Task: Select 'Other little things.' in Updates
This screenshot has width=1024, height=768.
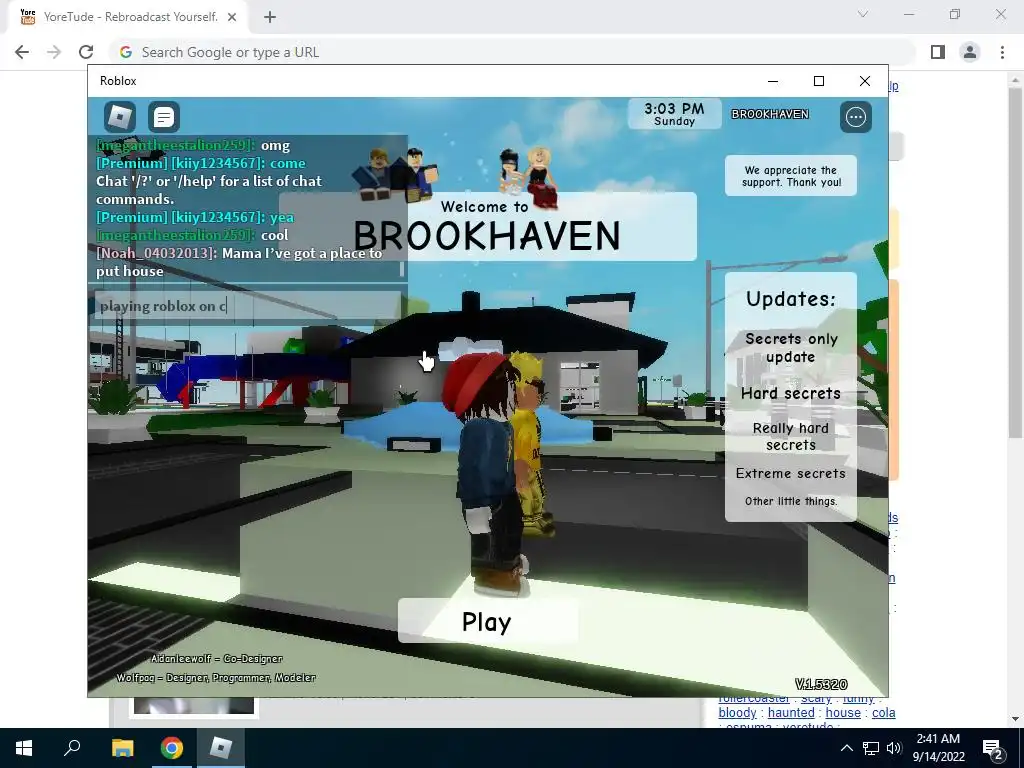Action: coord(791,502)
